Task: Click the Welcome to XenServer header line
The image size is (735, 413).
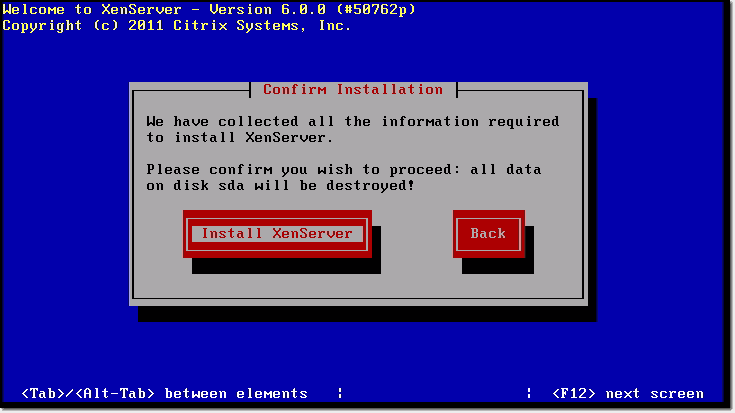Action: point(209,9)
